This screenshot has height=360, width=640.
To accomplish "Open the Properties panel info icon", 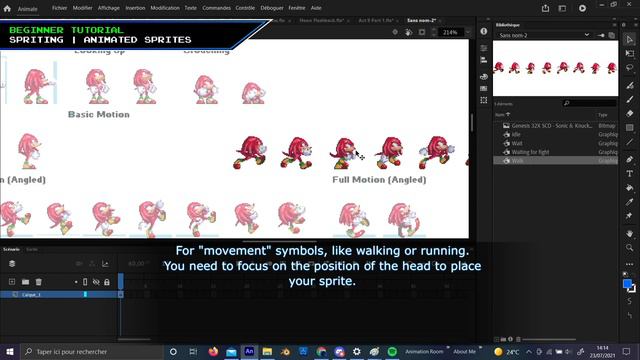I will 484,31.
